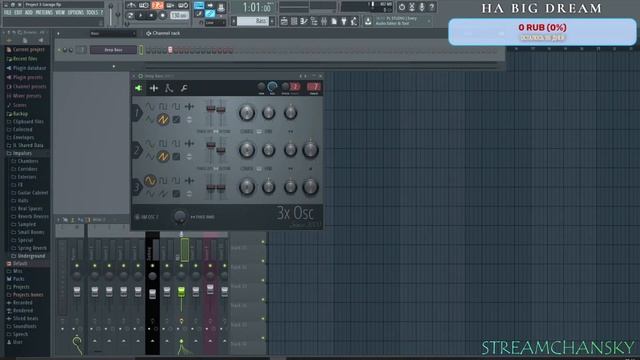The width and height of the screenshot is (640, 360).
Task: Click oscillator 3 volume knob
Action: click(311, 187)
